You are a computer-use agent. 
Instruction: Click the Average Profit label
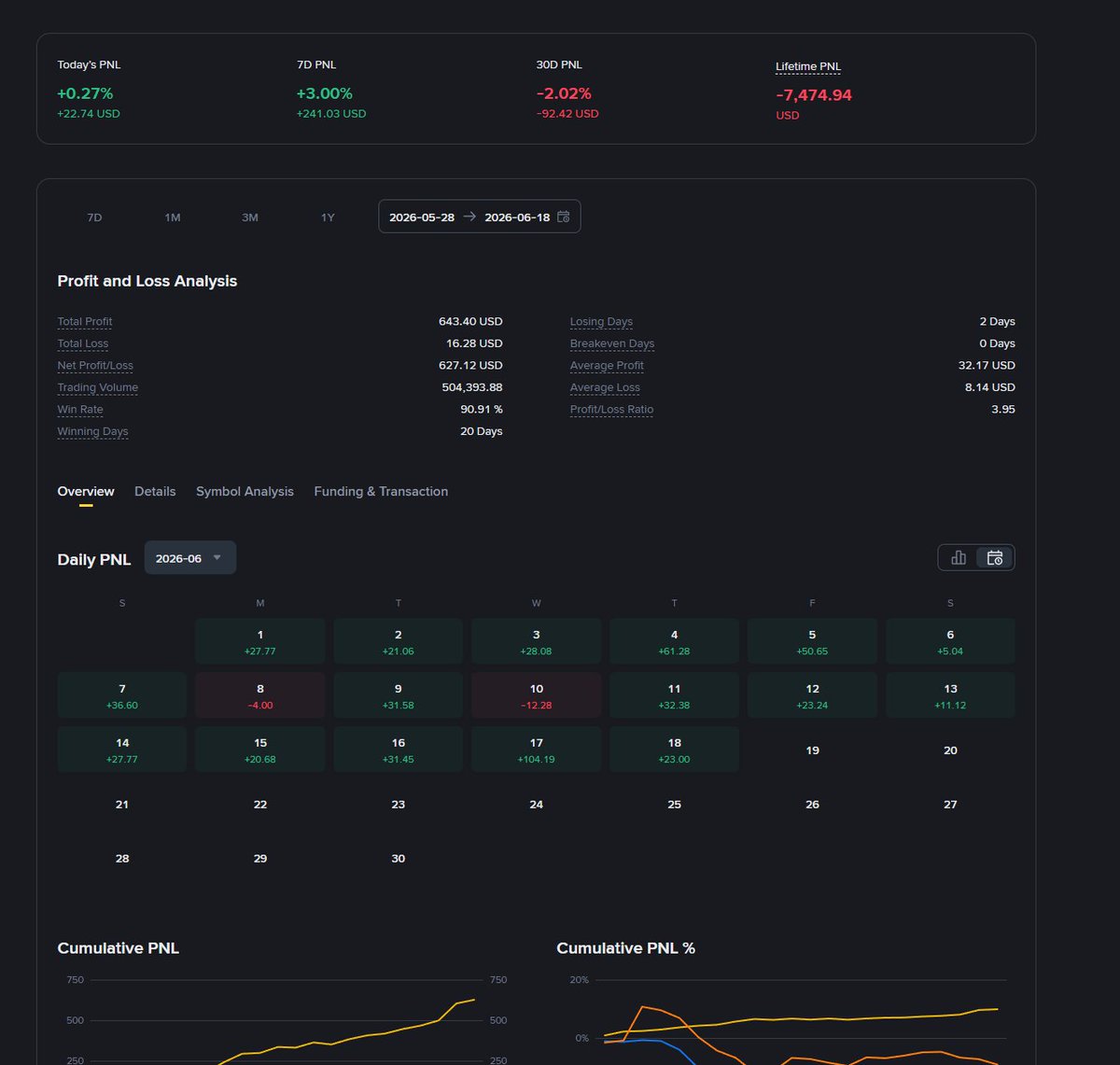tap(607, 366)
